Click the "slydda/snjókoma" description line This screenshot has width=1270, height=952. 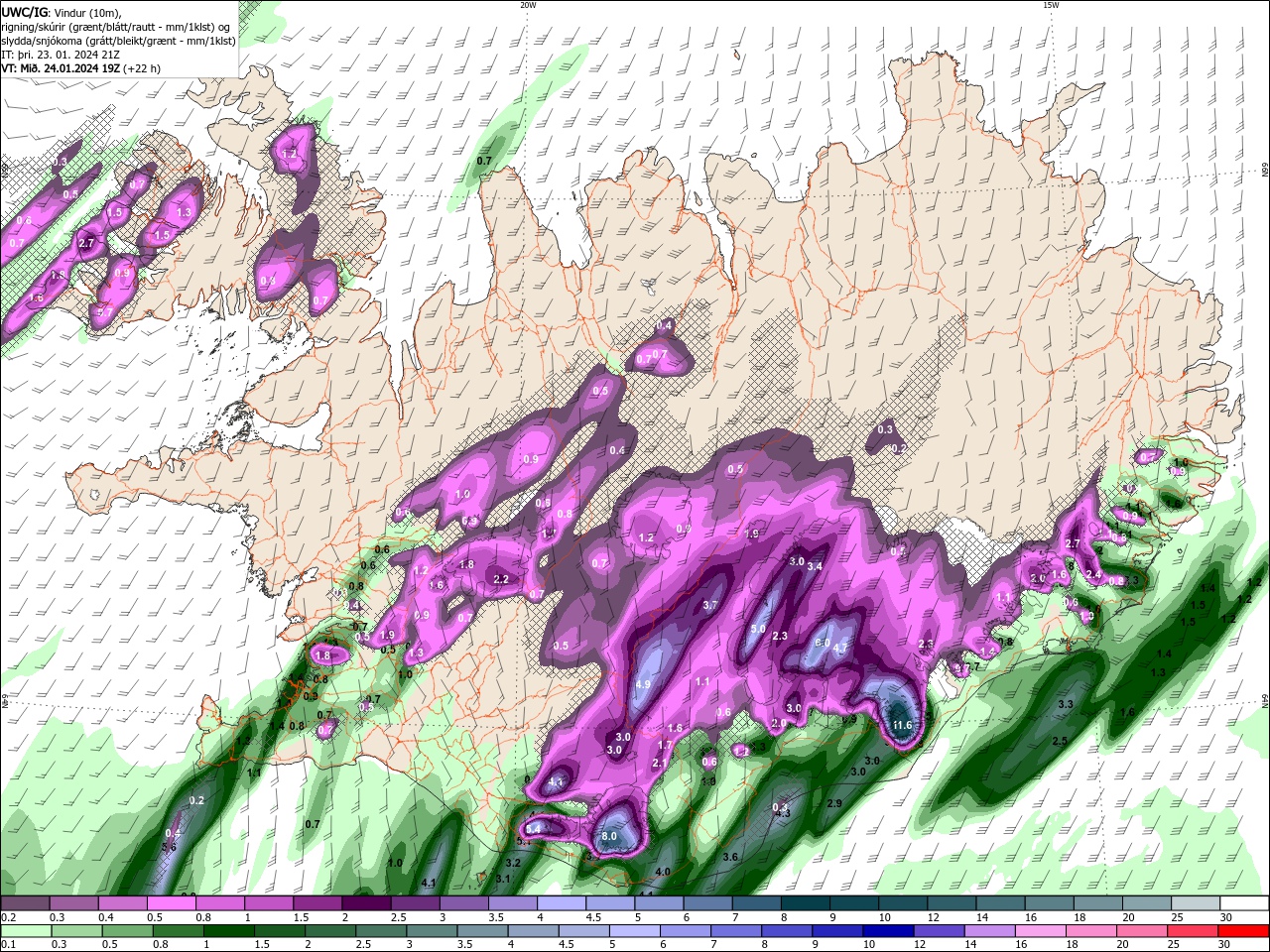(x=118, y=41)
